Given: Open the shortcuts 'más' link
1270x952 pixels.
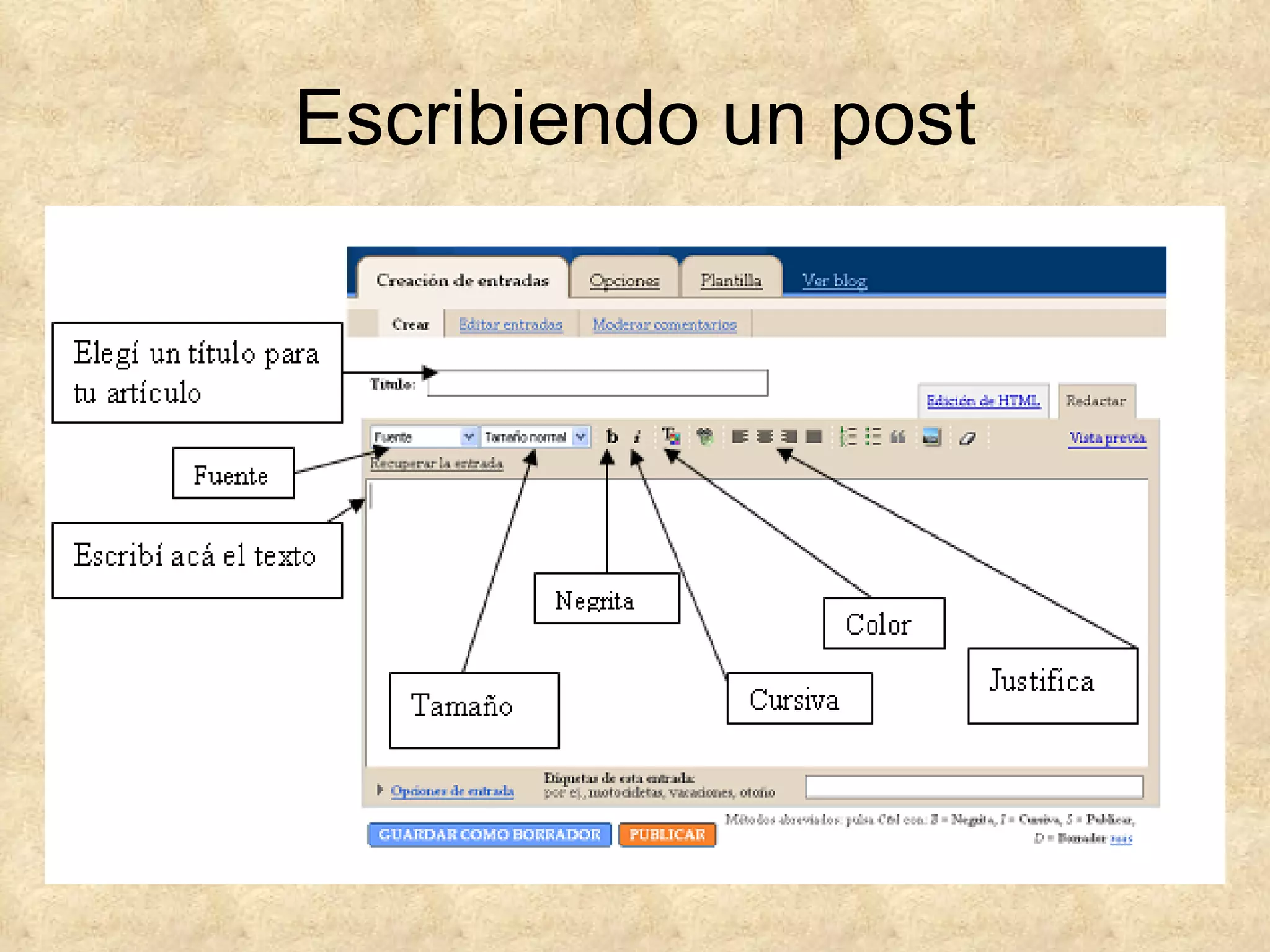Looking at the screenshot, I should 1121,839.
